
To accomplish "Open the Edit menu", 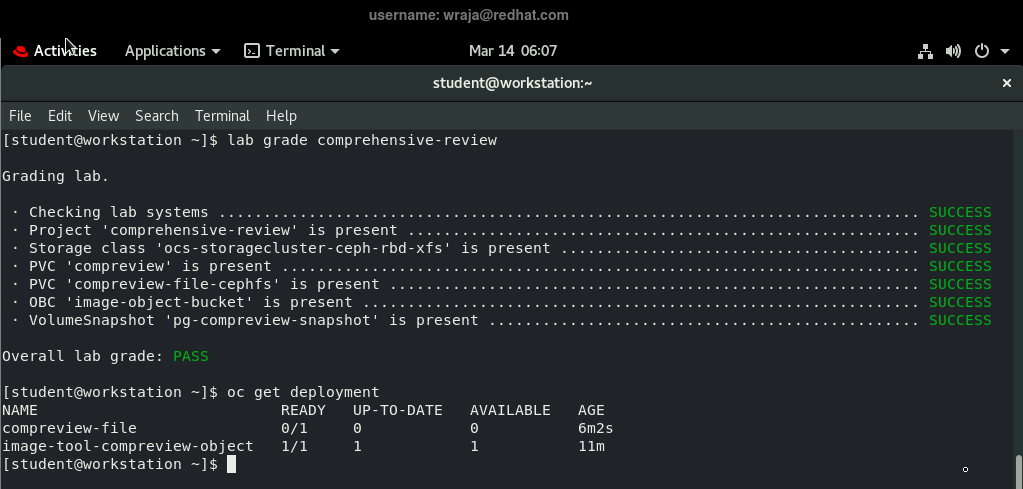I will tap(60, 116).
